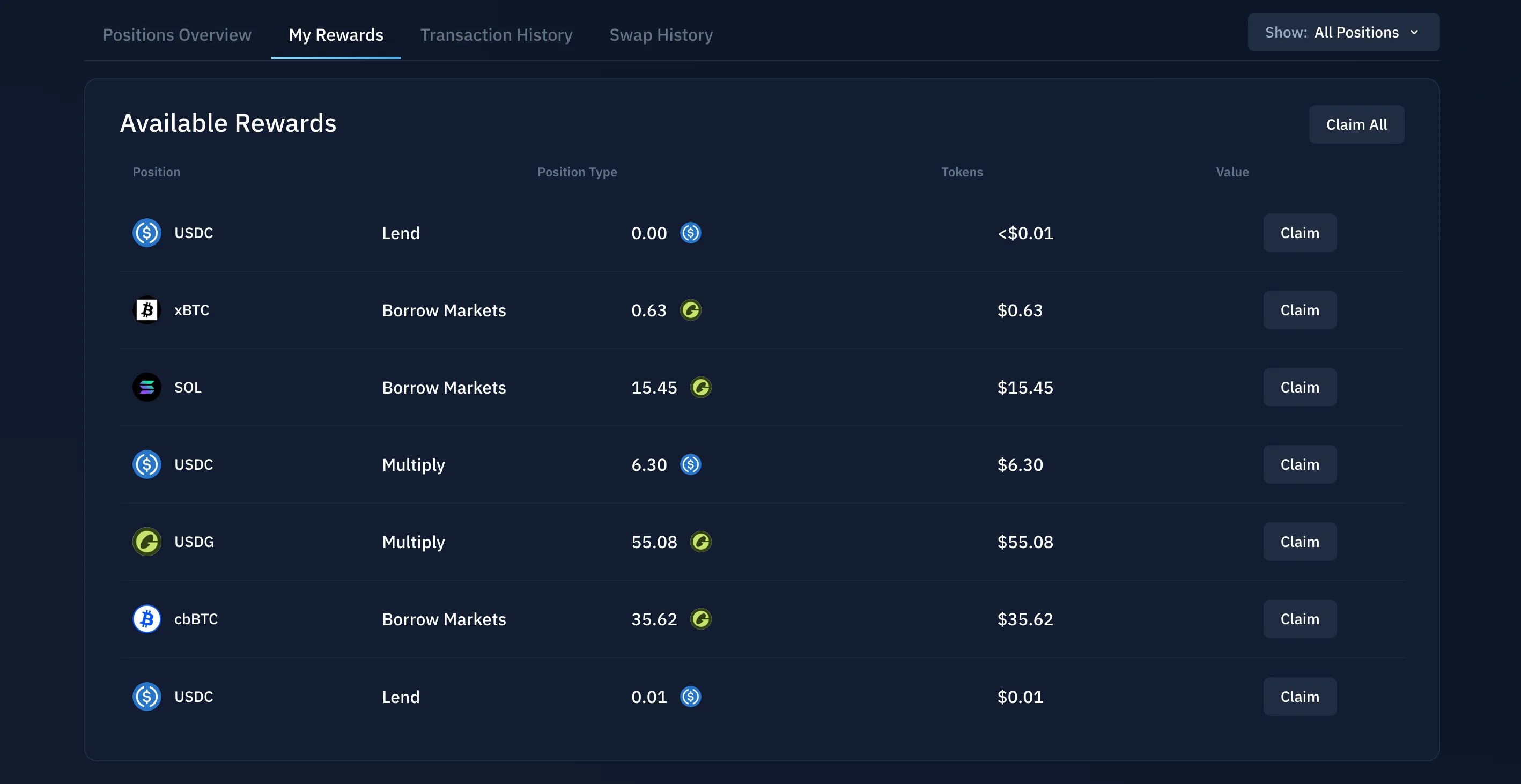This screenshot has width=1521, height=784.
Task: Claim the USDC Lend reward worth <$0.01
Action: (x=1300, y=233)
